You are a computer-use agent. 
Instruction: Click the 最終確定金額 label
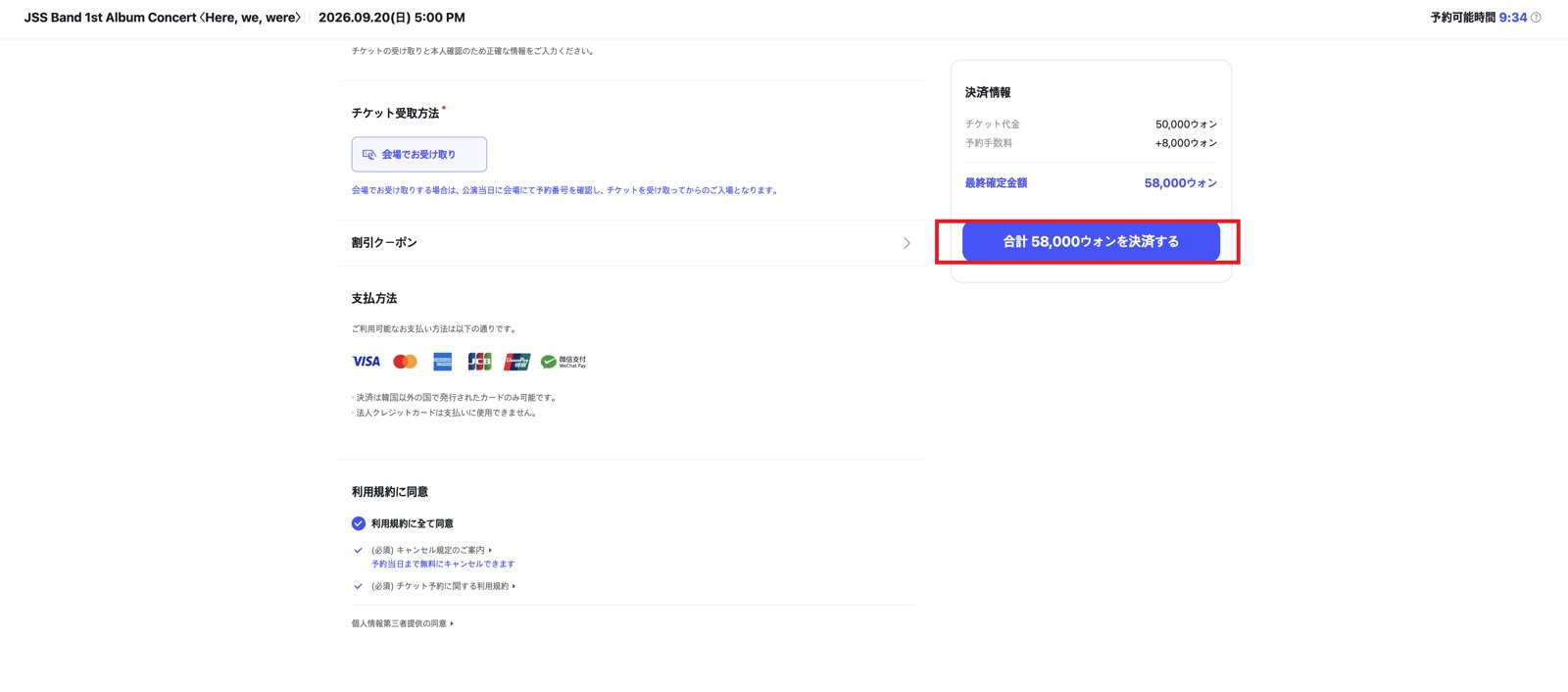(x=996, y=183)
